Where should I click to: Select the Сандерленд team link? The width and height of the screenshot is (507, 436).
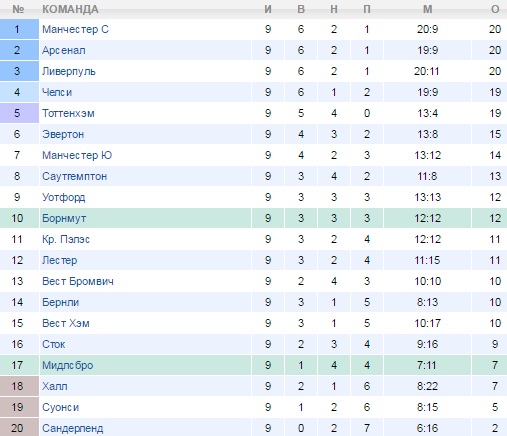(73, 428)
